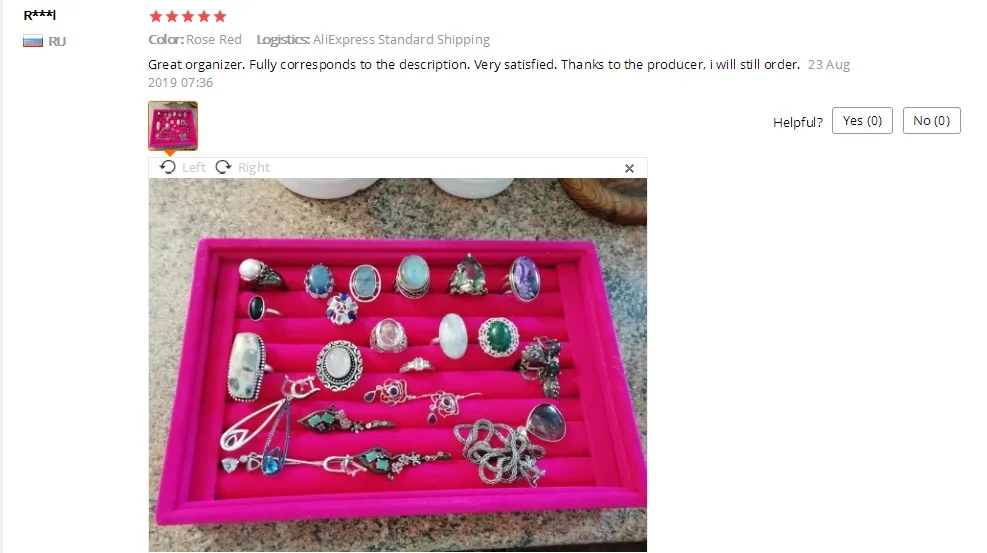The width and height of the screenshot is (987, 553).
Task: Click the 'Right' rotate label
Action: (x=254, y=167)
